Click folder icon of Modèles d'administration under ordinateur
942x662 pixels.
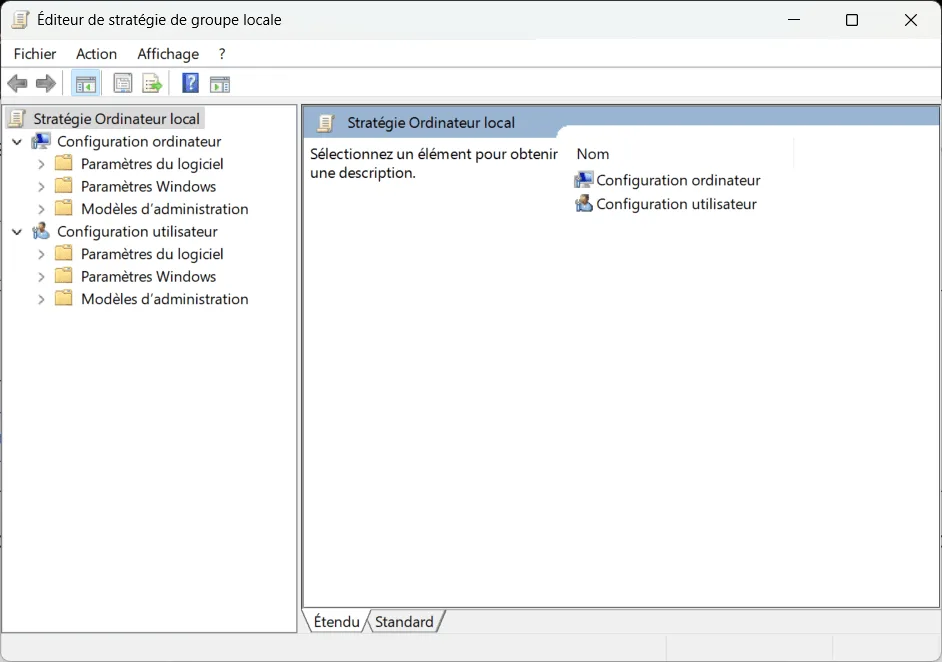point(64,208)
